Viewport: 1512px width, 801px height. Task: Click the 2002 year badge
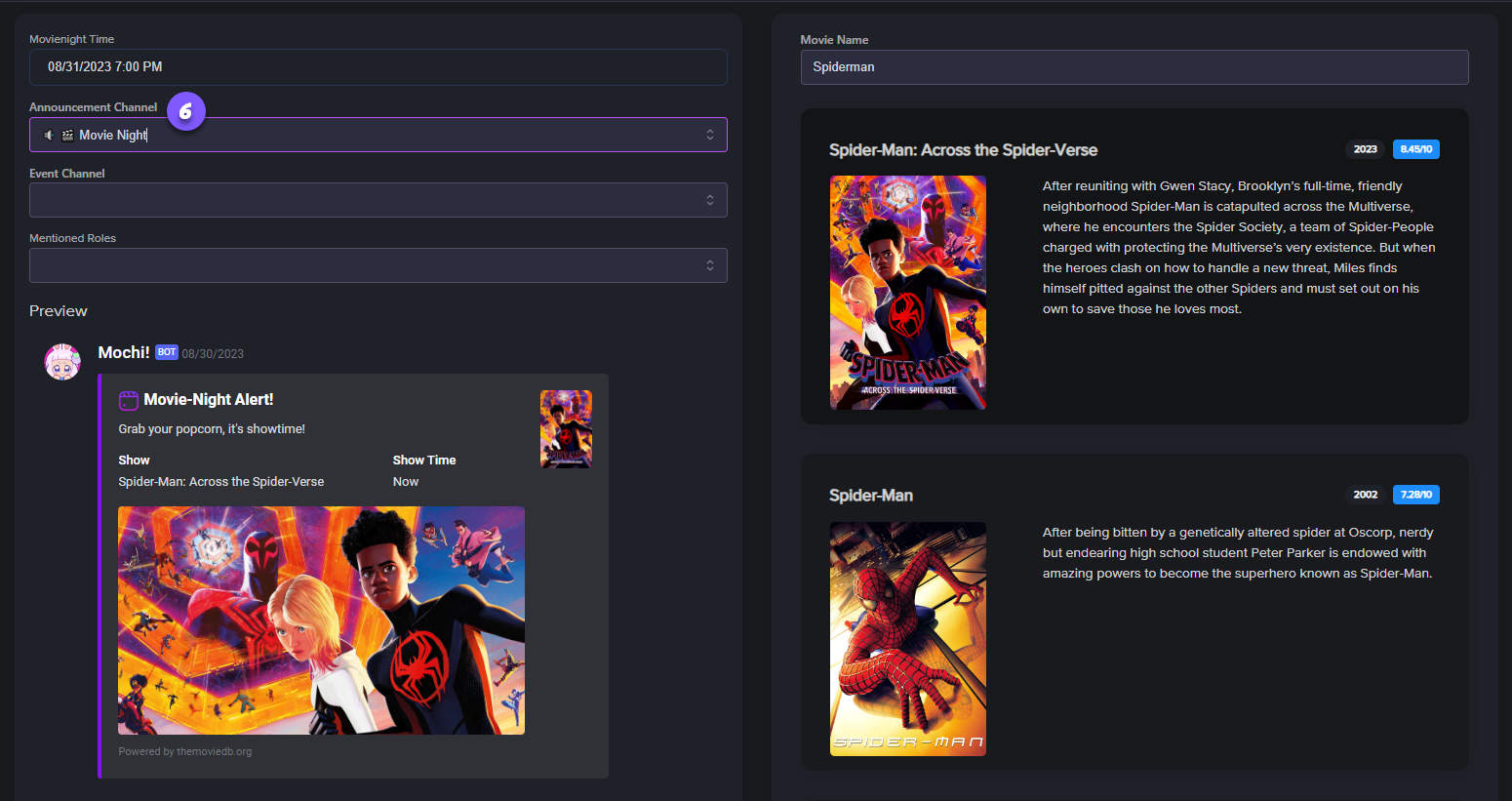click(x=1365, y=495)
